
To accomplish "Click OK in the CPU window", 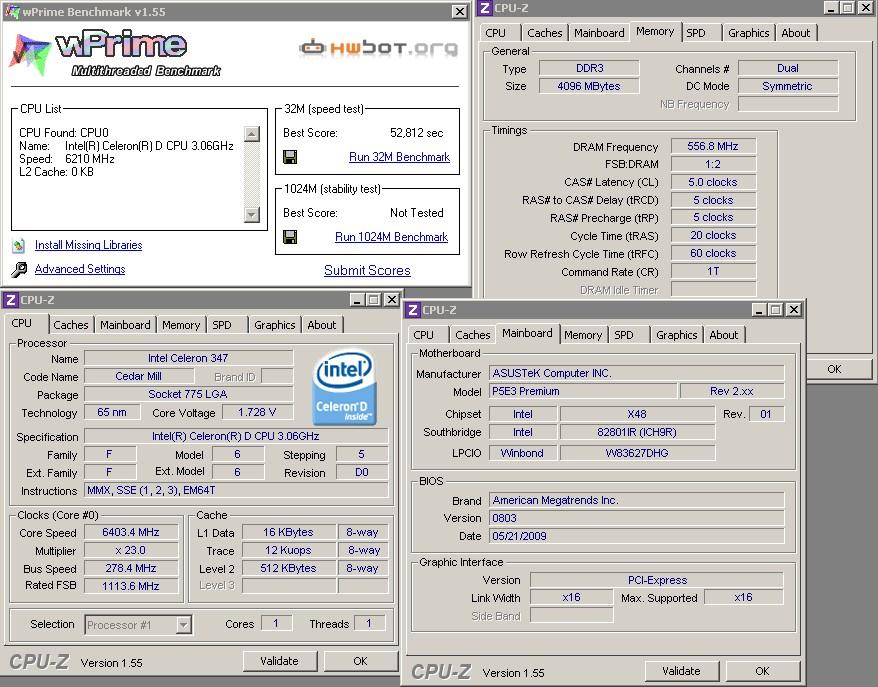I will pos(360,661).
